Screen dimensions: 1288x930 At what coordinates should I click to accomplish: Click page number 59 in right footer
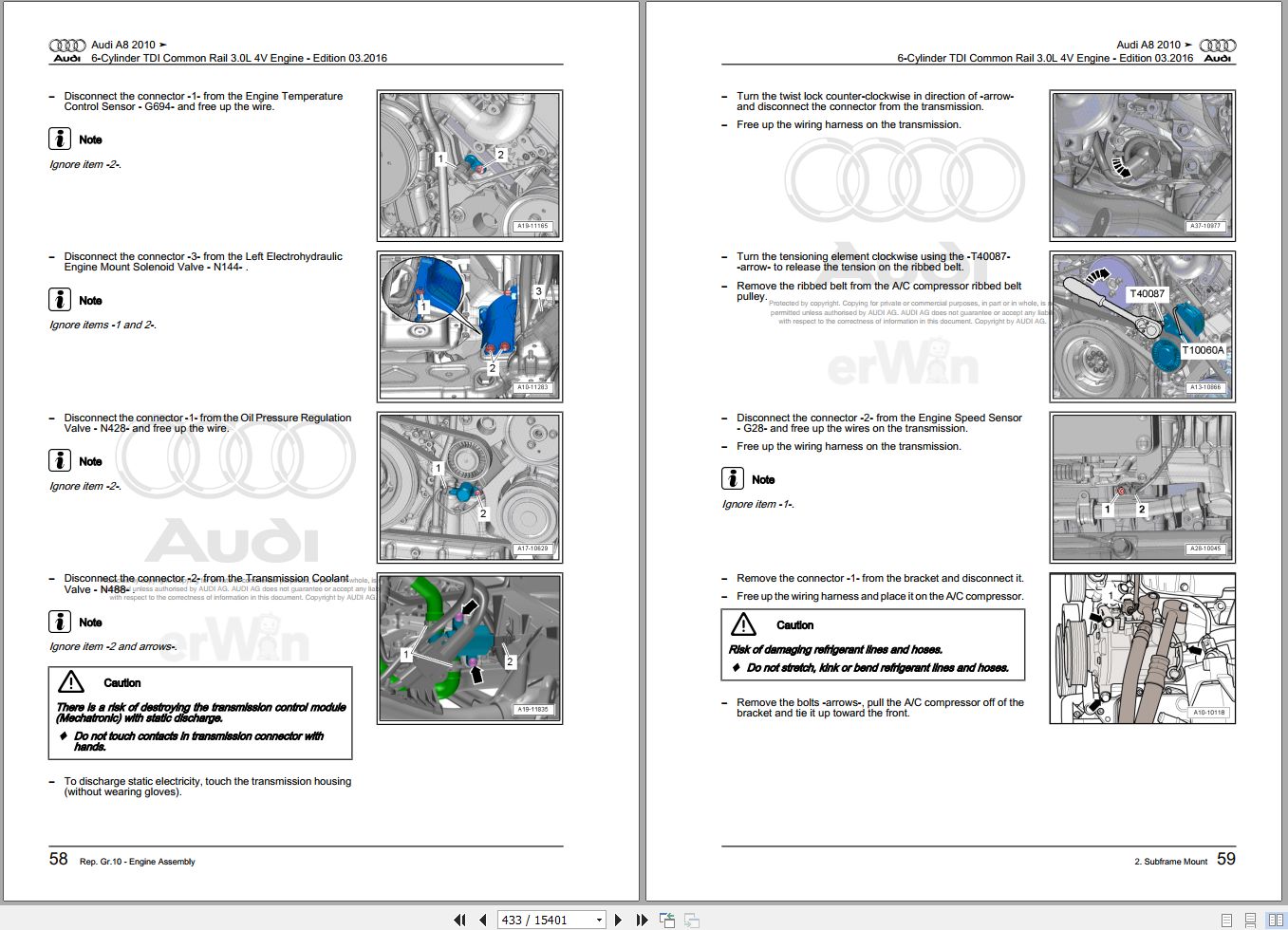[x=1226, y=859]
